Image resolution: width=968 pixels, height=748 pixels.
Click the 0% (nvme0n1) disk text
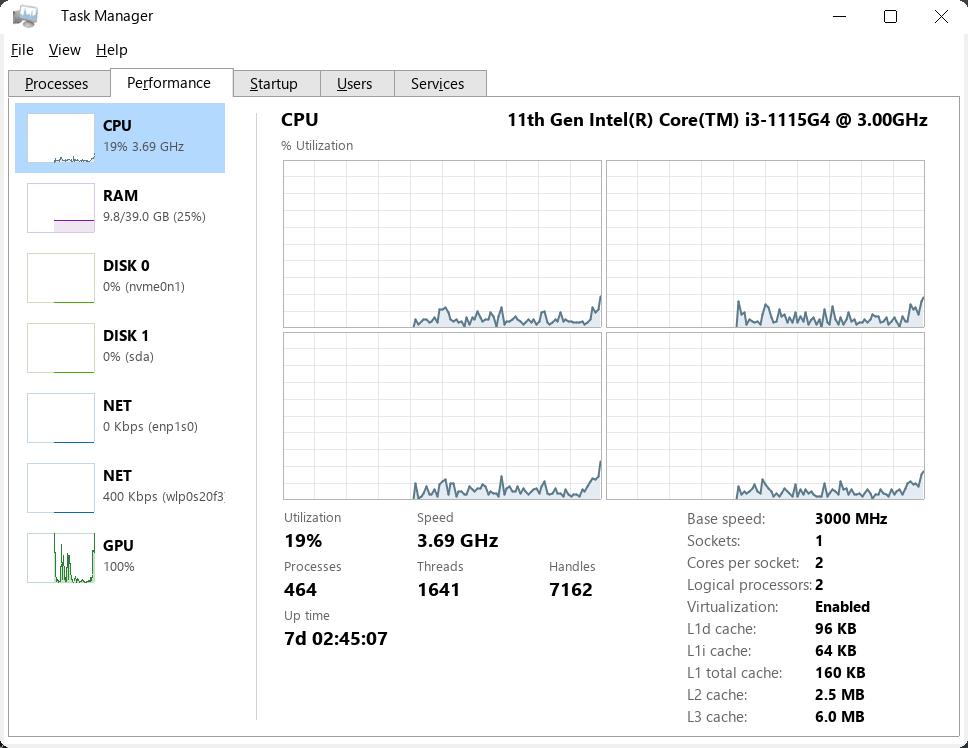(144, 286)
